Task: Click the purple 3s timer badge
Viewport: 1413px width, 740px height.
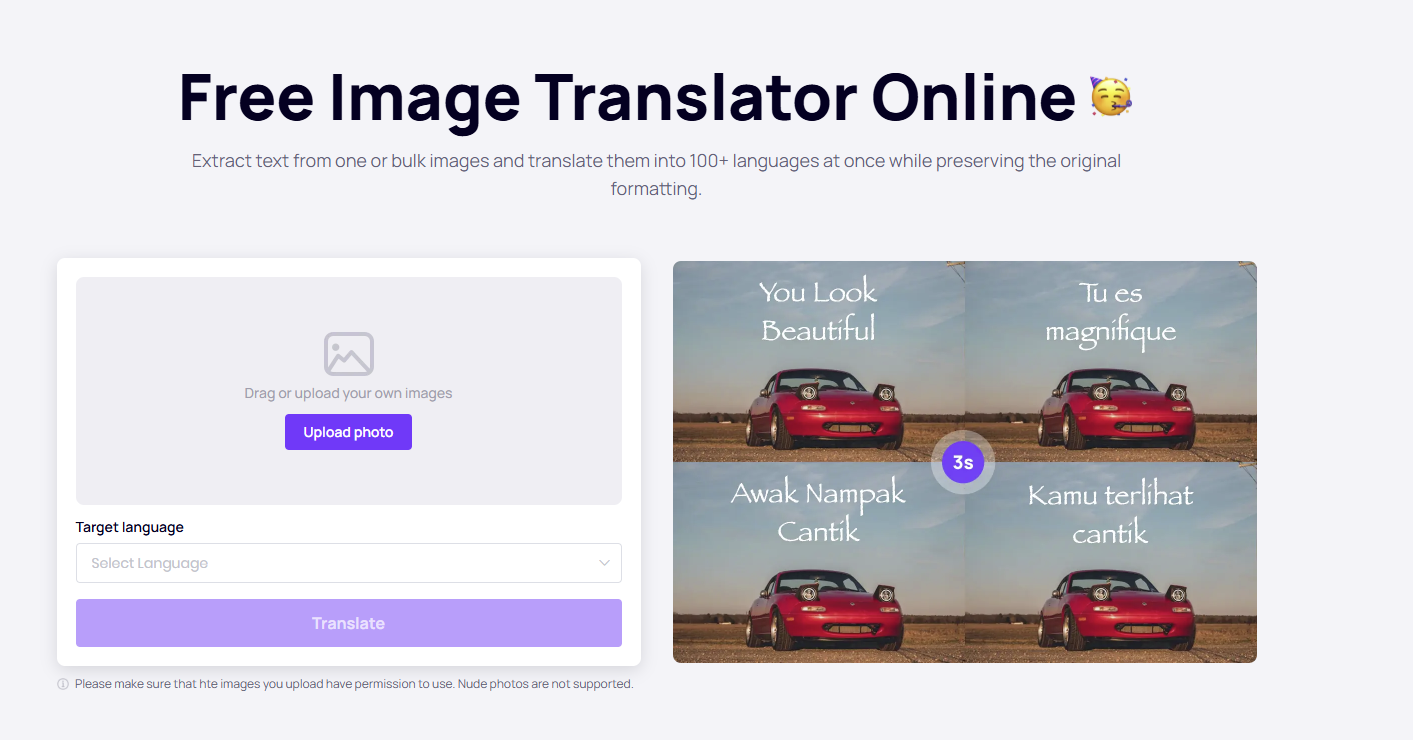Action: coord(962,463)
